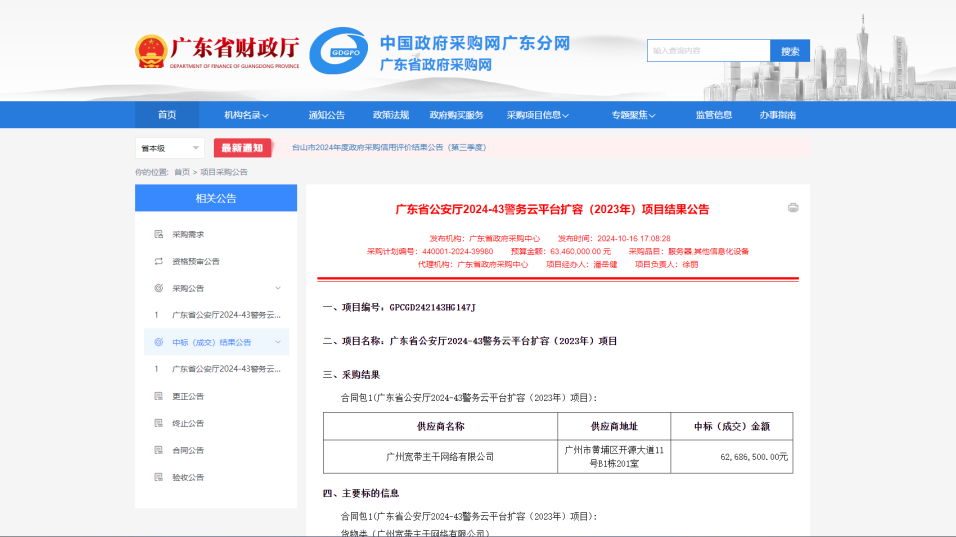
Task: Click the Guangdong Finance Department emblem logo
Action: pos(151,51)
